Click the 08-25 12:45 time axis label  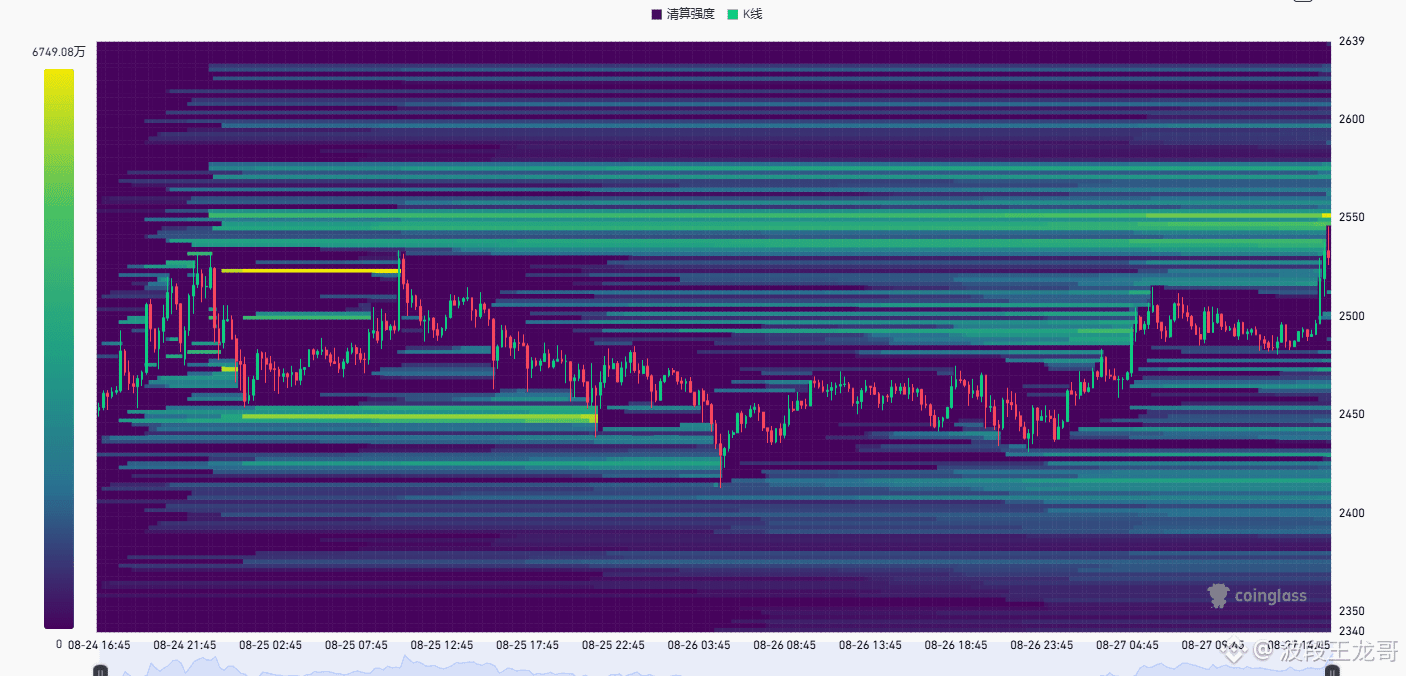pyautogui.click(x=442, y=645)
